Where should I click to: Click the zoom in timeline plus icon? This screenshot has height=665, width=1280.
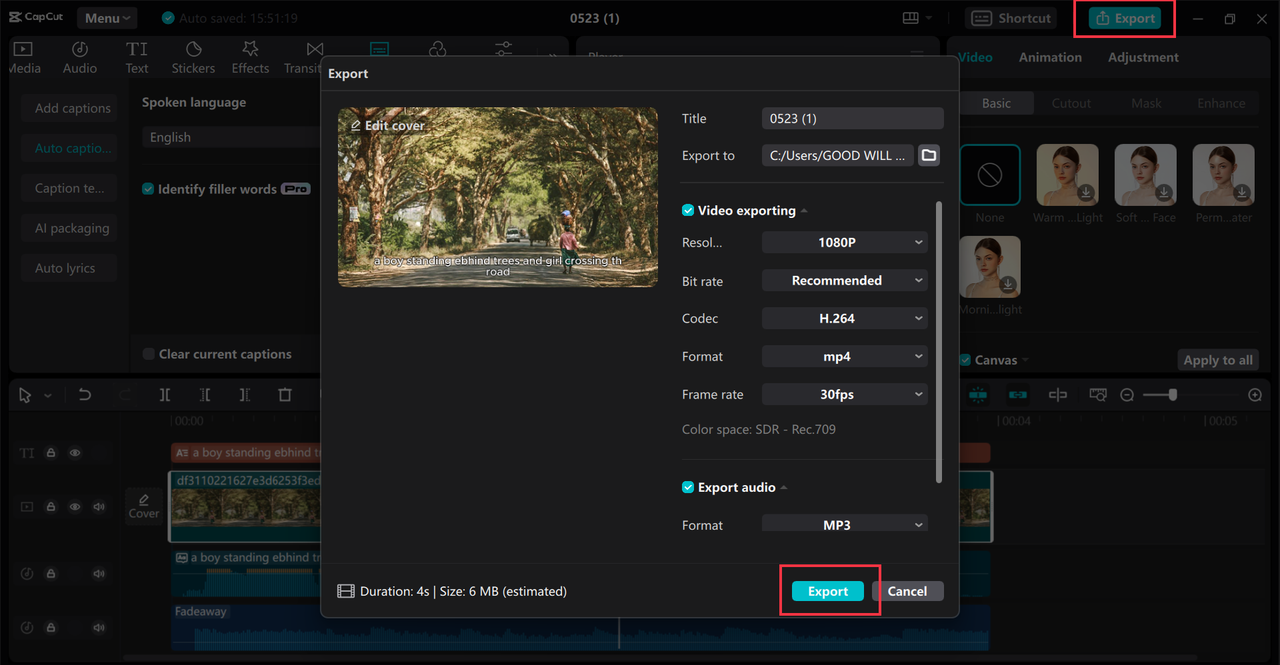[1255, 395]
